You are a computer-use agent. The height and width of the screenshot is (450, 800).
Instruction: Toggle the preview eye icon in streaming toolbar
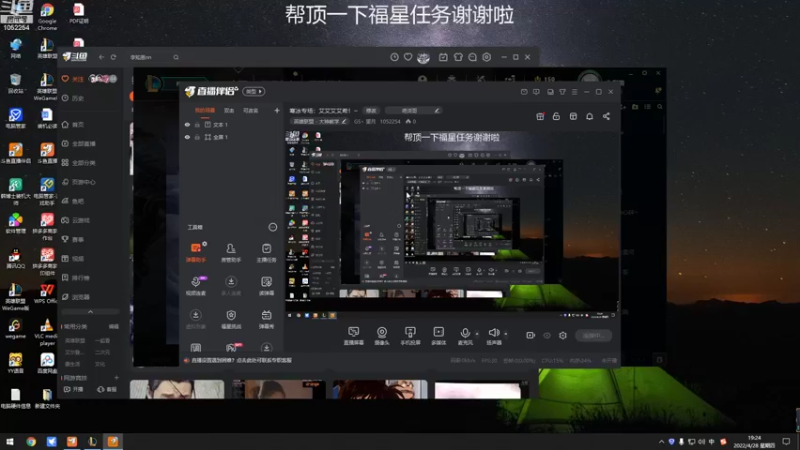(547, 335)
